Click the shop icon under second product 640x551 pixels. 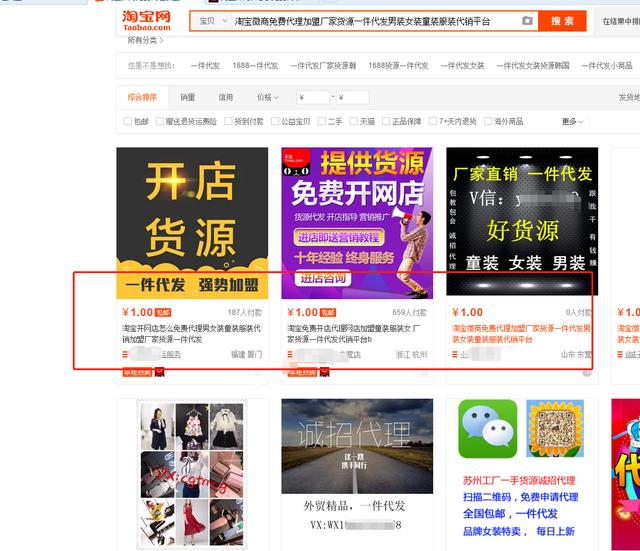click(290, 354)
